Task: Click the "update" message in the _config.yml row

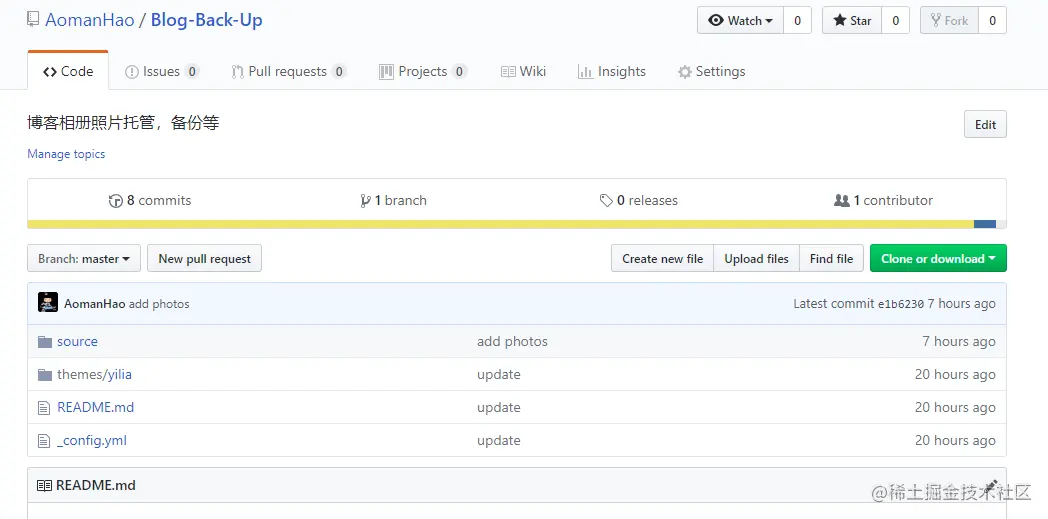Action: point(499,440)
